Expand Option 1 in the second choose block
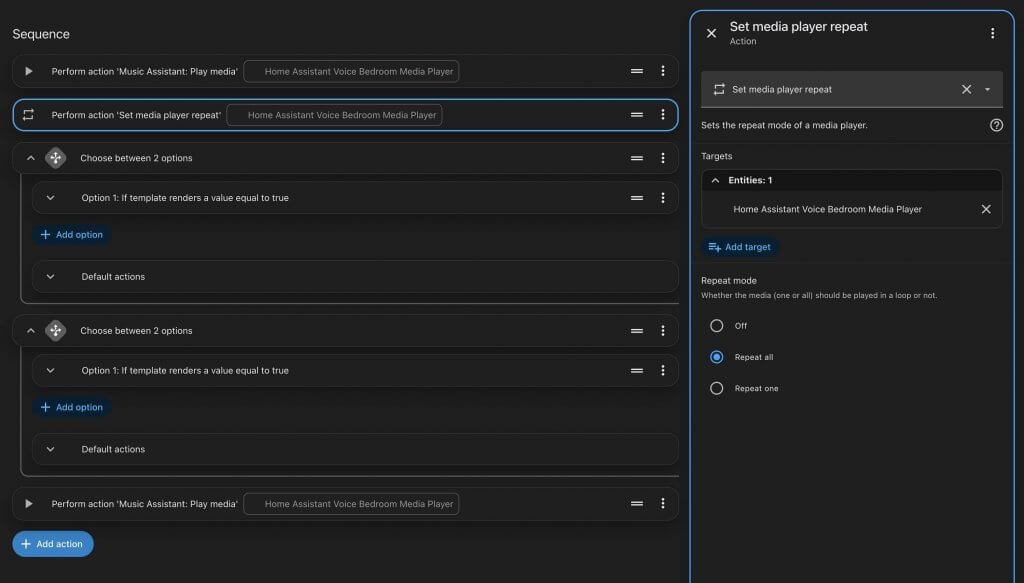This screenshot has height=583, width=1024. tap(50, 371)
